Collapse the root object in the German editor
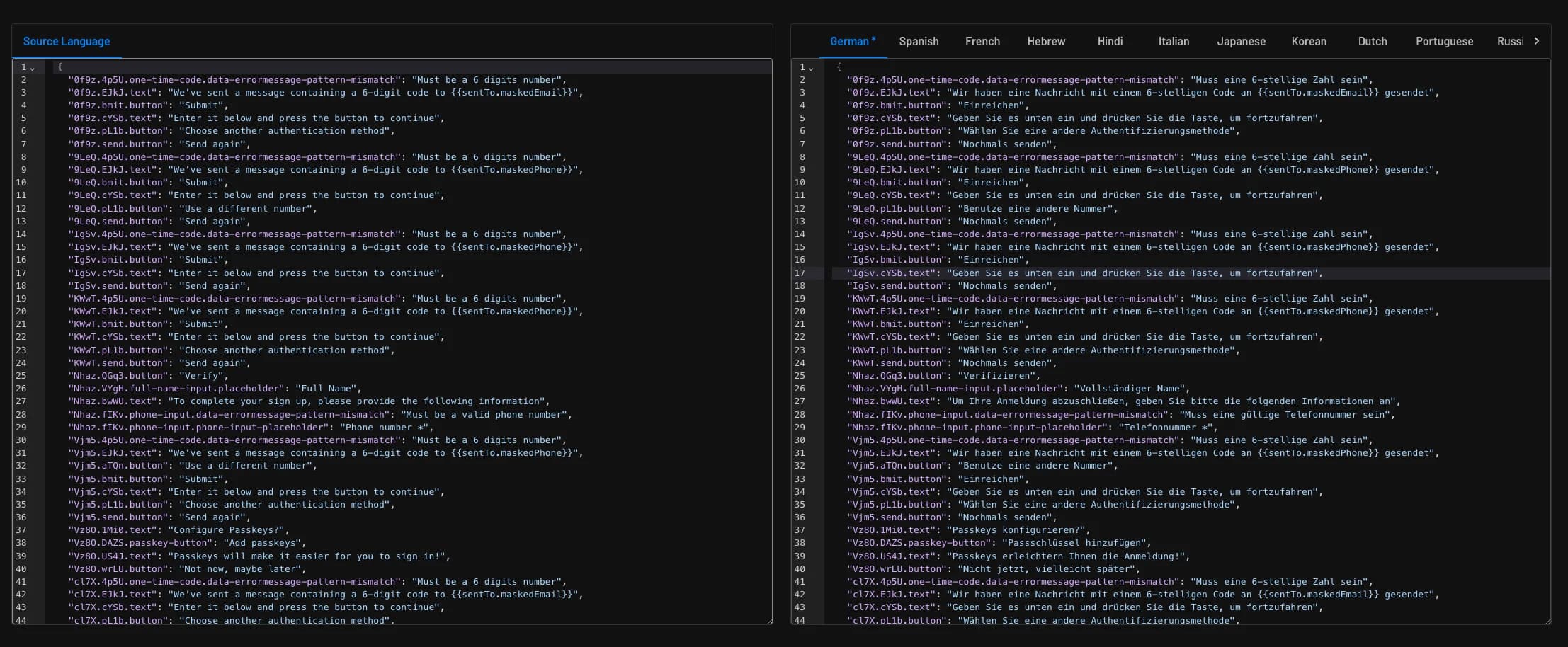This screenshot has height=647, width=1568. pyautogui.click(x=812, y=67)
